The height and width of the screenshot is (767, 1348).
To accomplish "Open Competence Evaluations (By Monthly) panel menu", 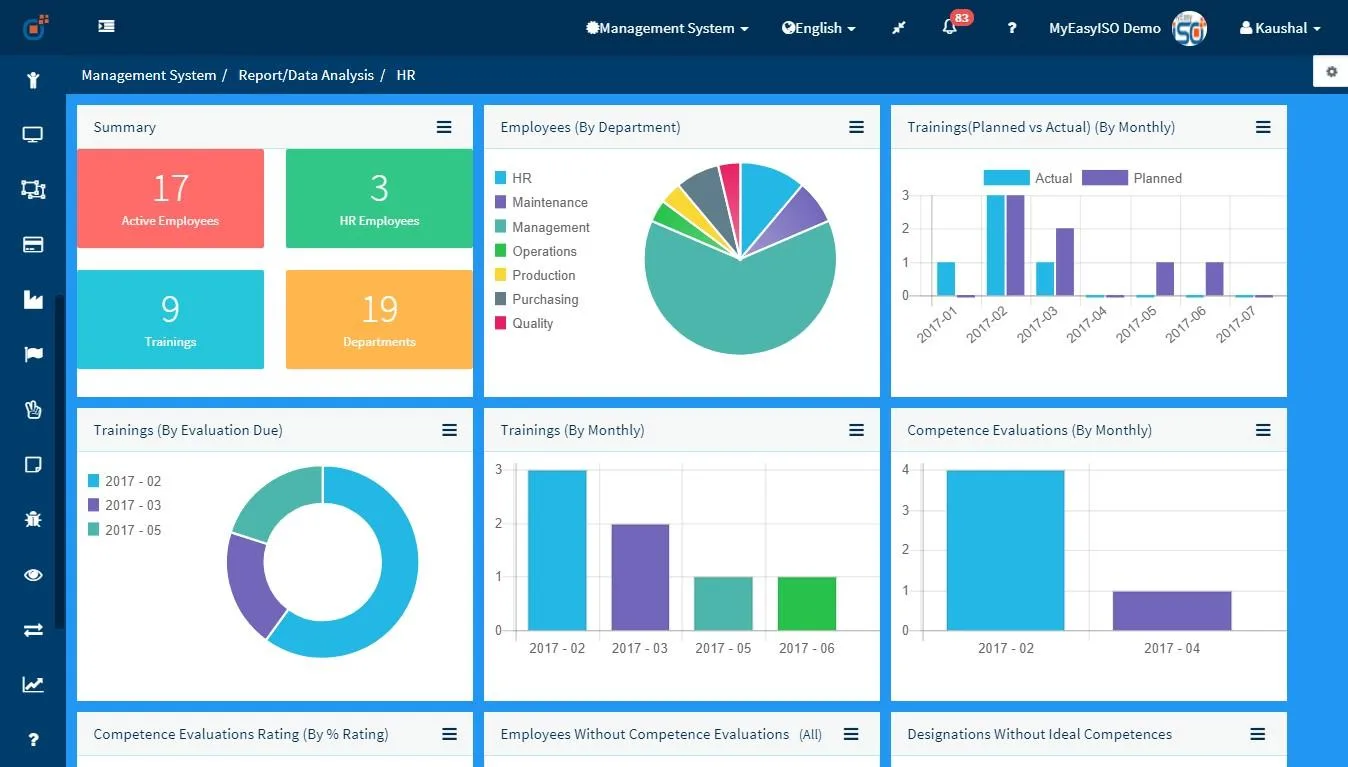I will click(x=1263, y=430).
